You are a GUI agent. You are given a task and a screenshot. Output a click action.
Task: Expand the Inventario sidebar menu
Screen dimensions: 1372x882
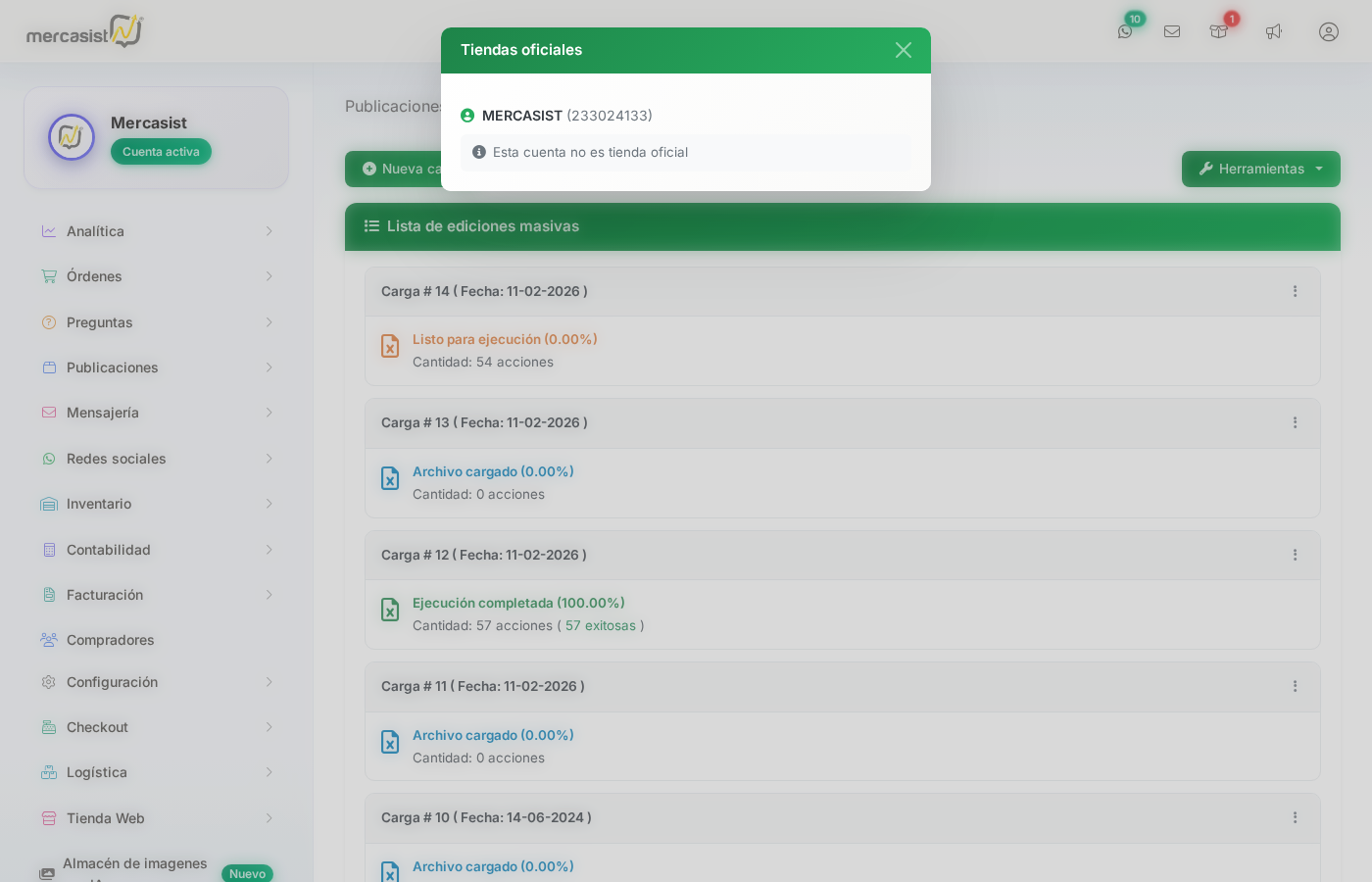click(x=157, y=504)
